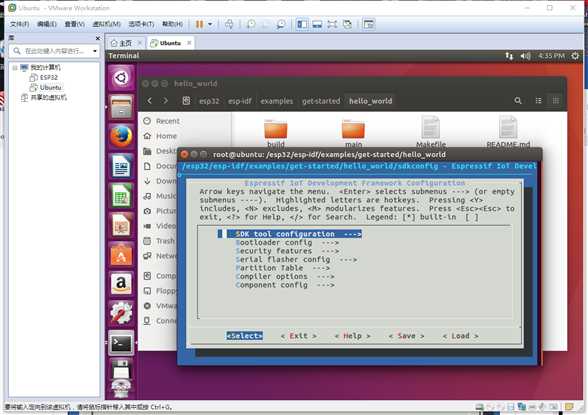
Task: Launch LibreOffice Writer from the dock
Action: [x=121, y=166]
